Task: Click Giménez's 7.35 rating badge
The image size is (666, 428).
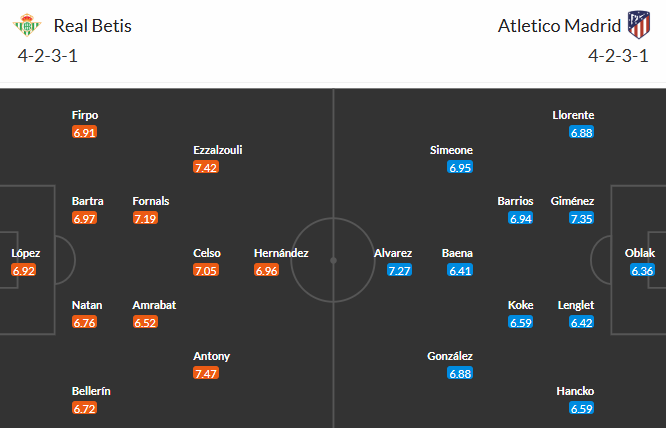Action: (582, 218)
